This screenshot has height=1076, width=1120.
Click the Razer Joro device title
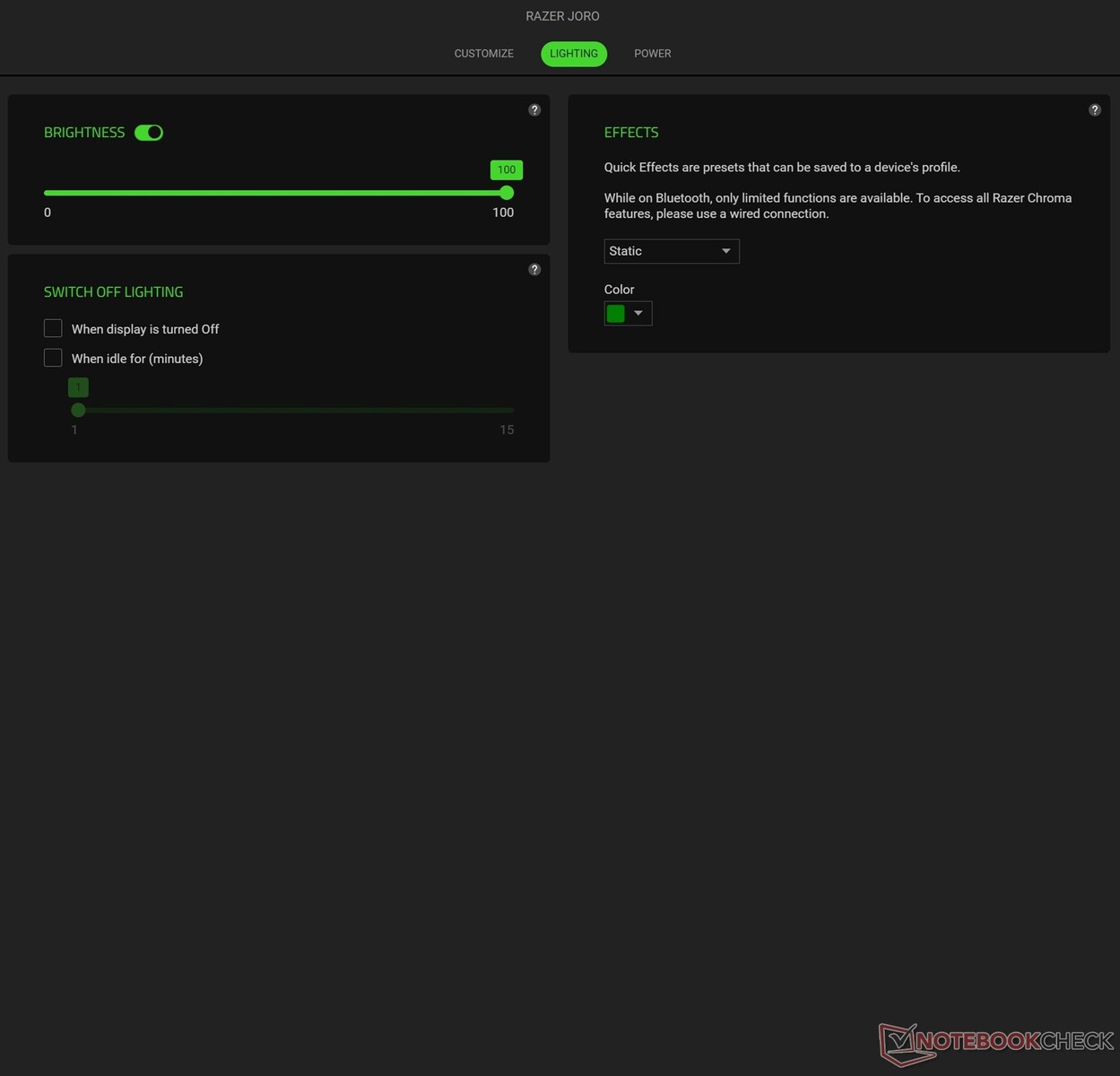562,16
